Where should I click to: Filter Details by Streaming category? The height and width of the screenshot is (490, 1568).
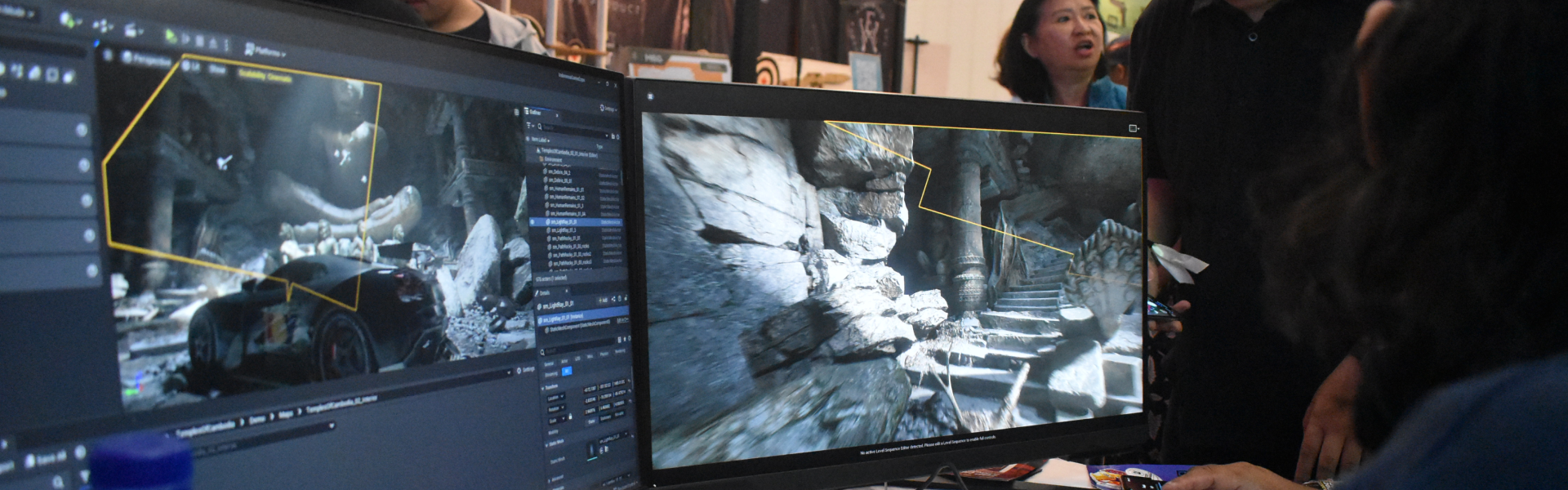551,374
